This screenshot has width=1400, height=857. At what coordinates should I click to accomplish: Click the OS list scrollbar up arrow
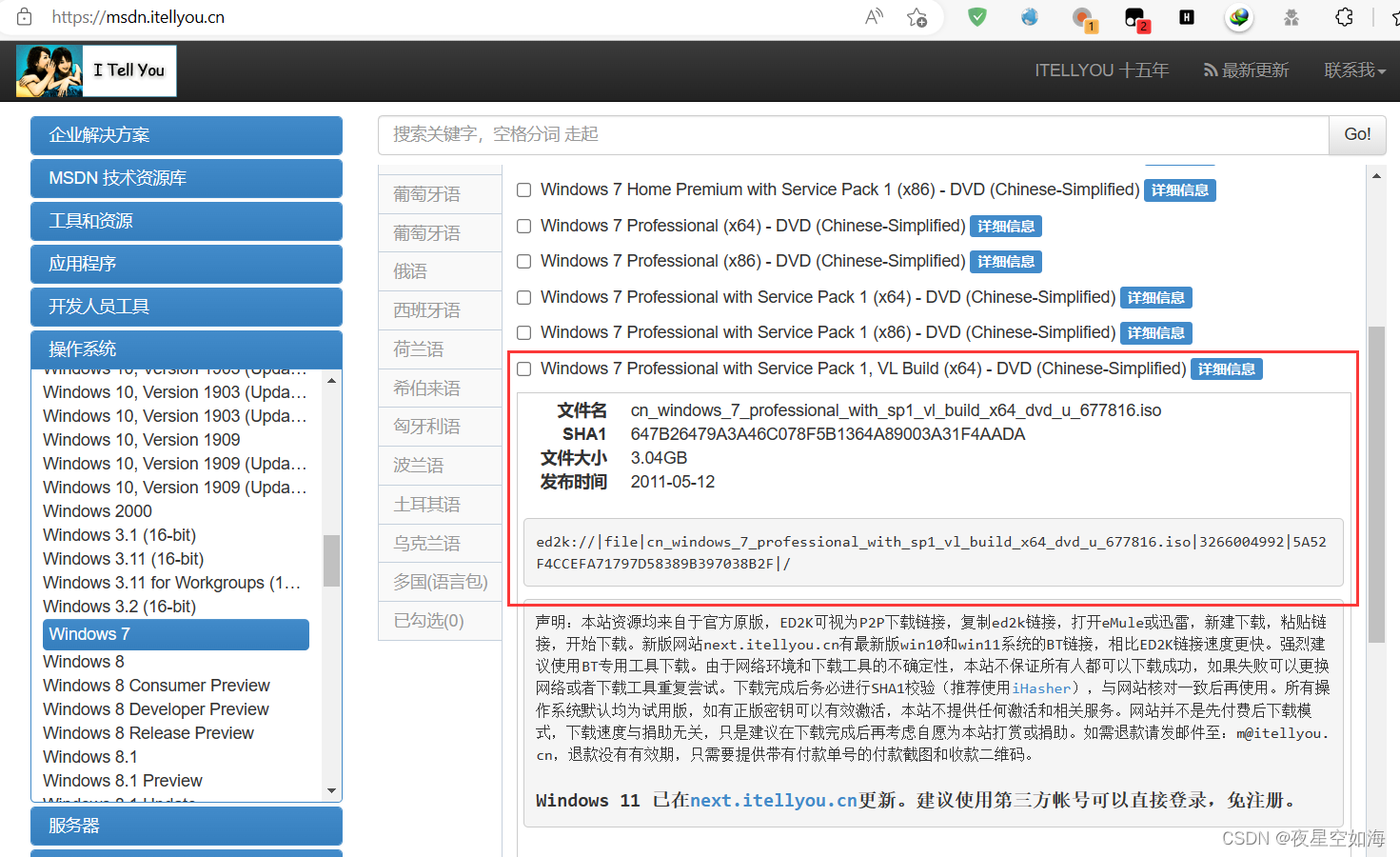[x=331, y=381]
